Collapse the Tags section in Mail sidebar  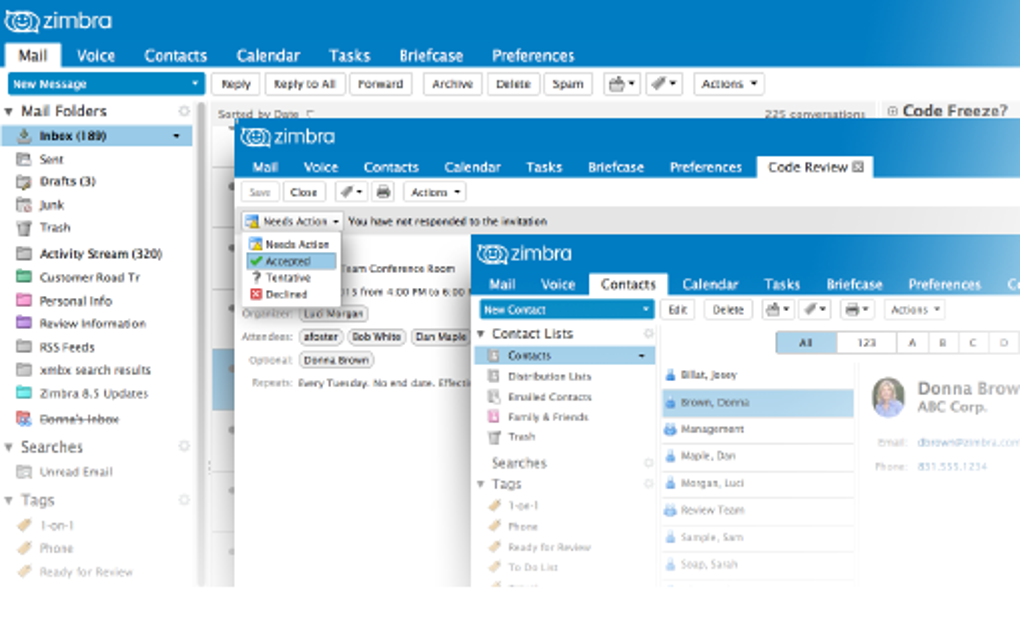pos(9,501)
